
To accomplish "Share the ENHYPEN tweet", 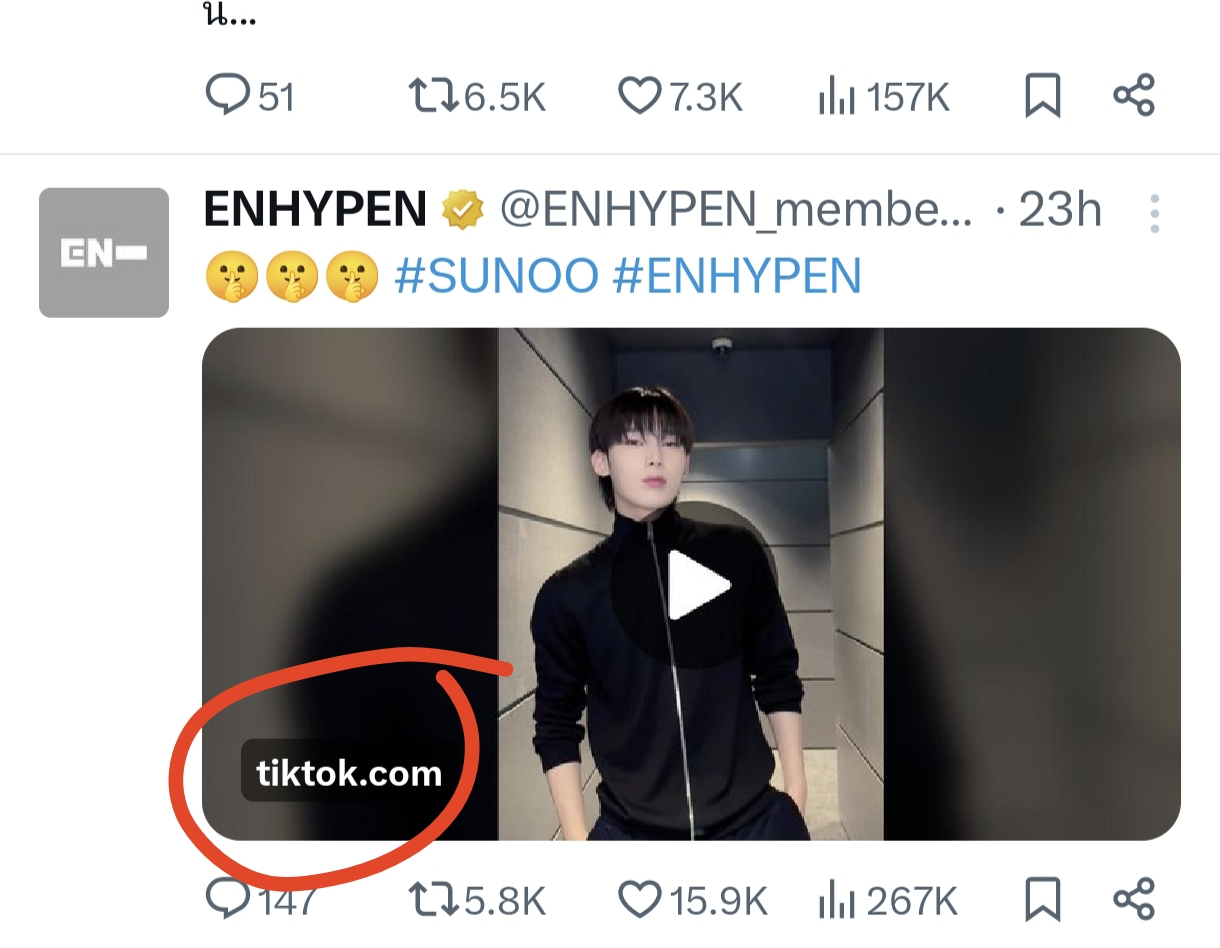I will [x=1134, y=900].
